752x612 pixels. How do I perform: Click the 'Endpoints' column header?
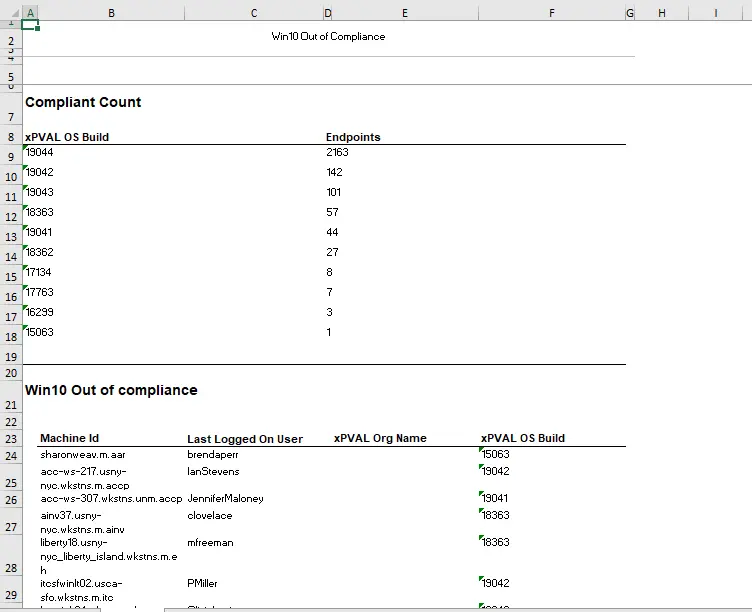(x=353, y=137)
